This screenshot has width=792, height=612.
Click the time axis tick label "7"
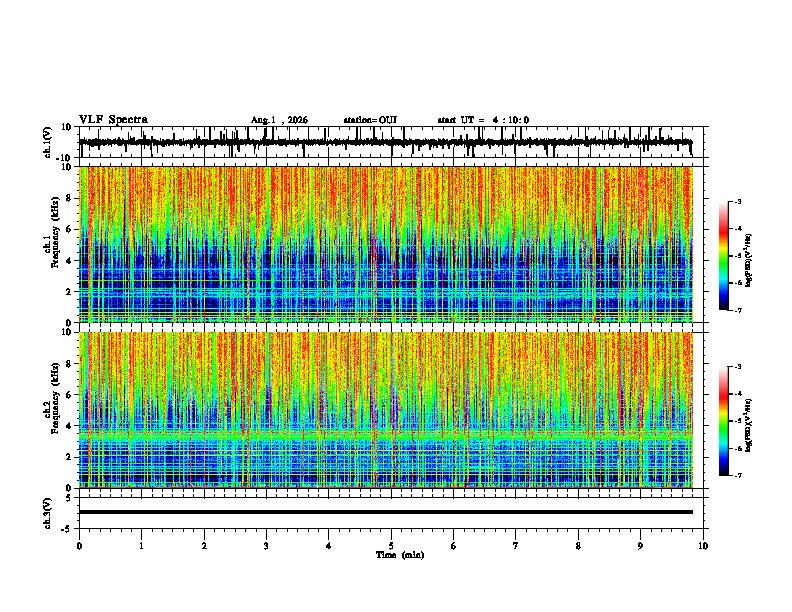[516, 546]
